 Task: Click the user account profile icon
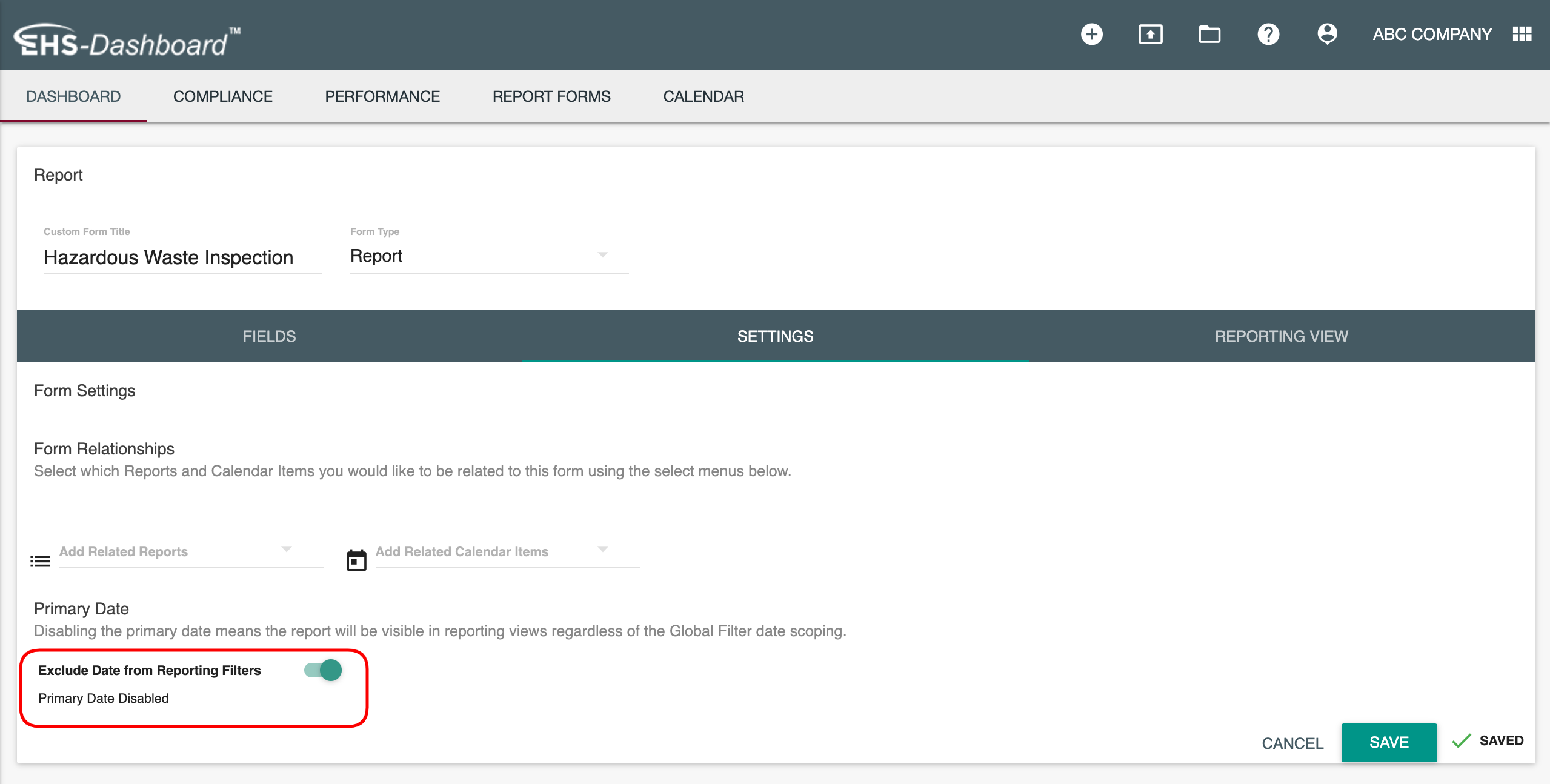(x=1327, y=35)
